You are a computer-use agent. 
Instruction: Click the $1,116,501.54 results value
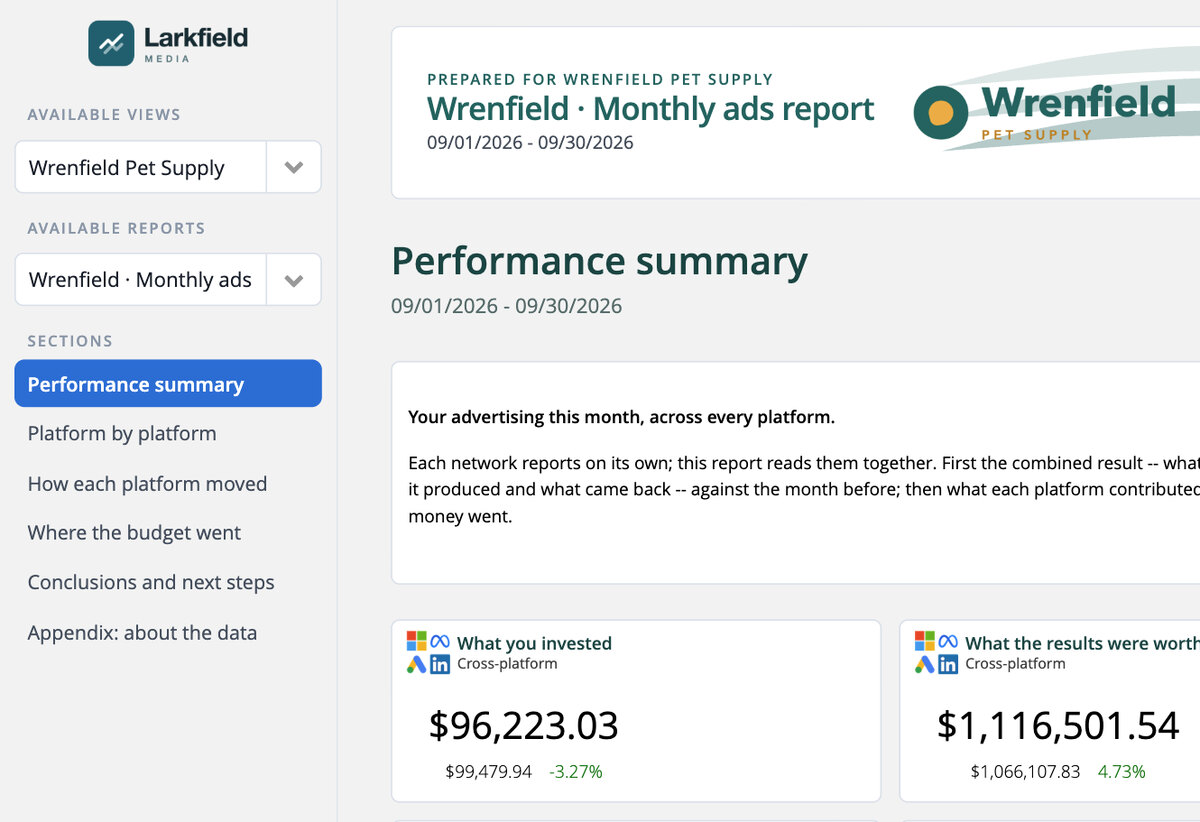[x=1058, y=726]
